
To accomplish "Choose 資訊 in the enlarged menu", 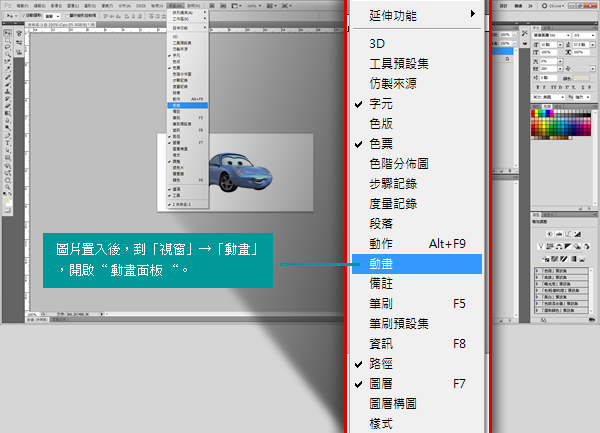I will pos(417,343).
